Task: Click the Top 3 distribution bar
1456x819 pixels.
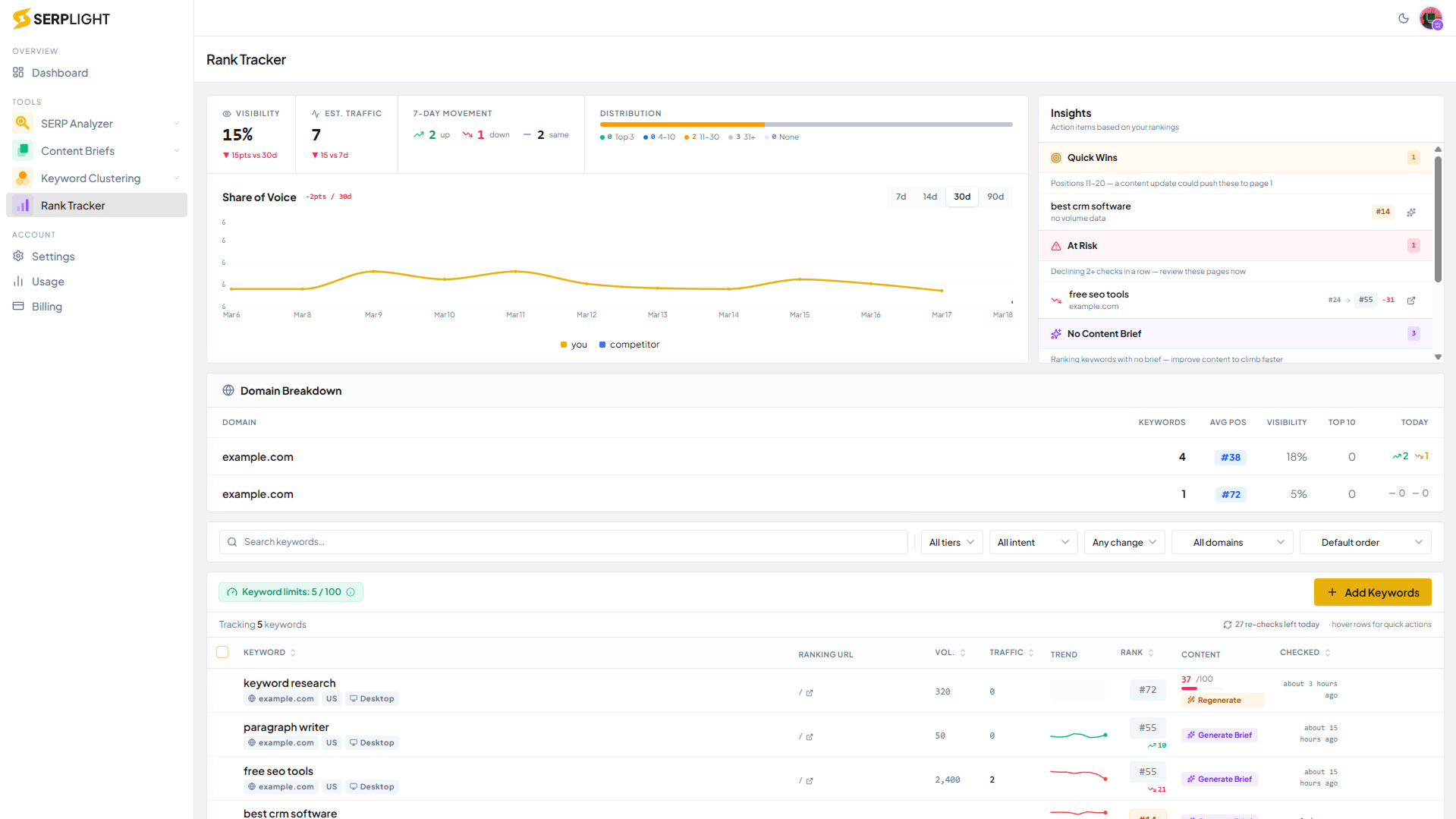Action: [617, 137]
